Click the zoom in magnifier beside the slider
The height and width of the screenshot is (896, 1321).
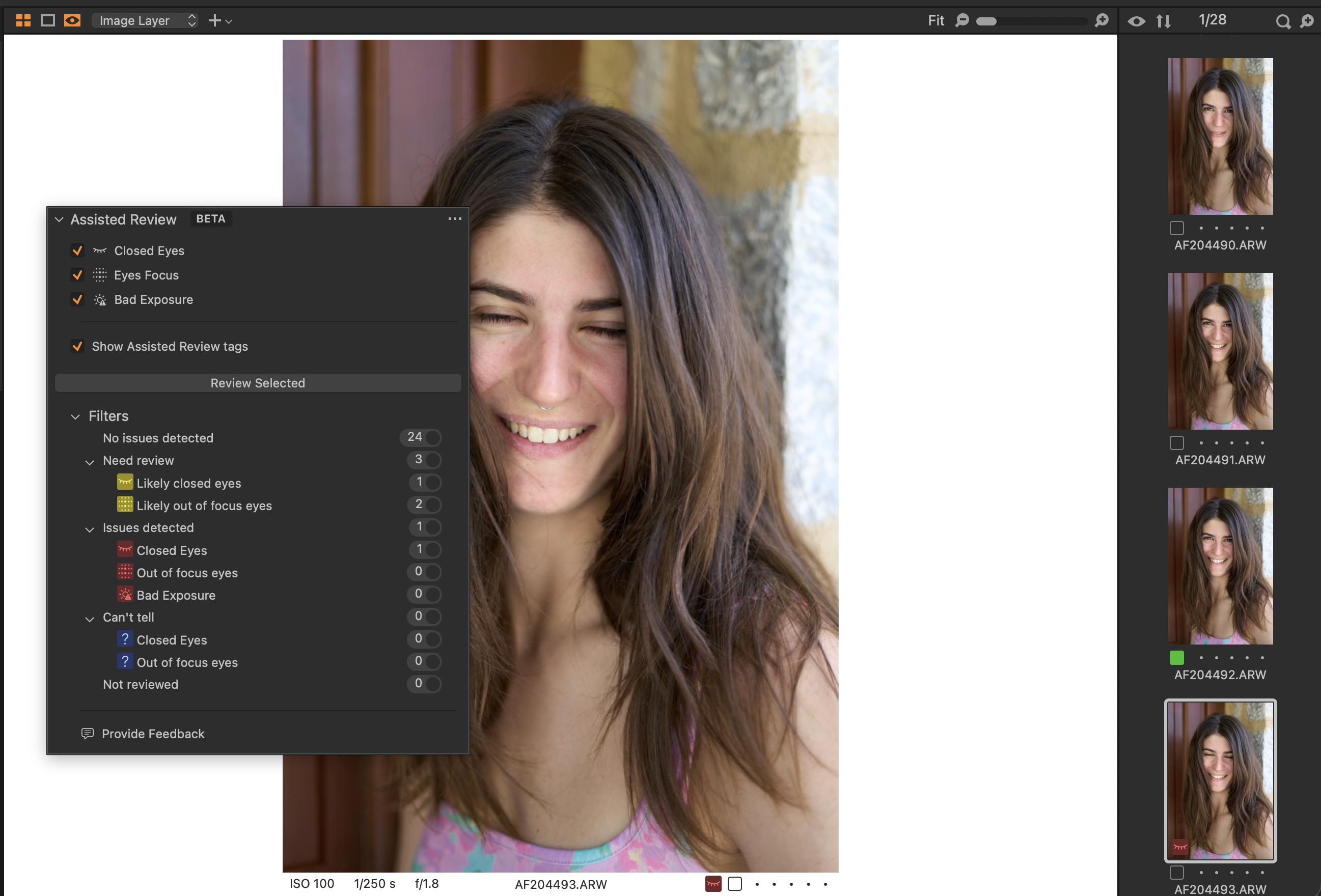pyautogui.click(x=1102, y=21)
